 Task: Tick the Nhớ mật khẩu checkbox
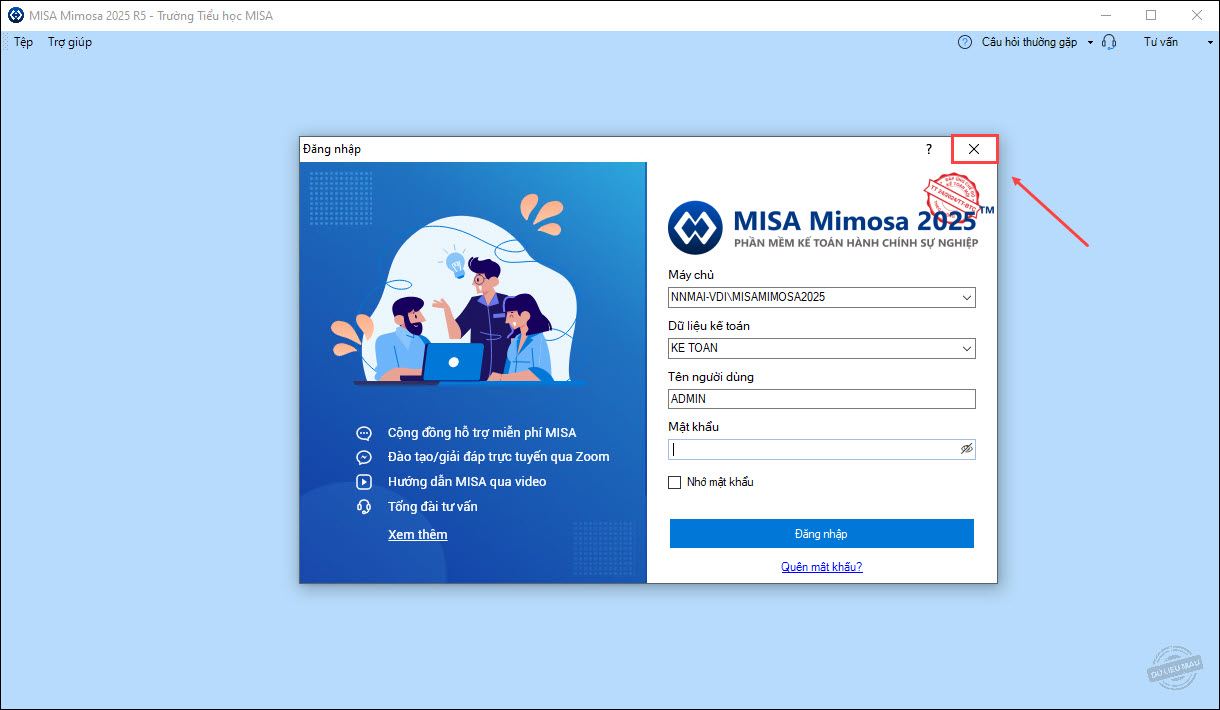coord(675,482)
